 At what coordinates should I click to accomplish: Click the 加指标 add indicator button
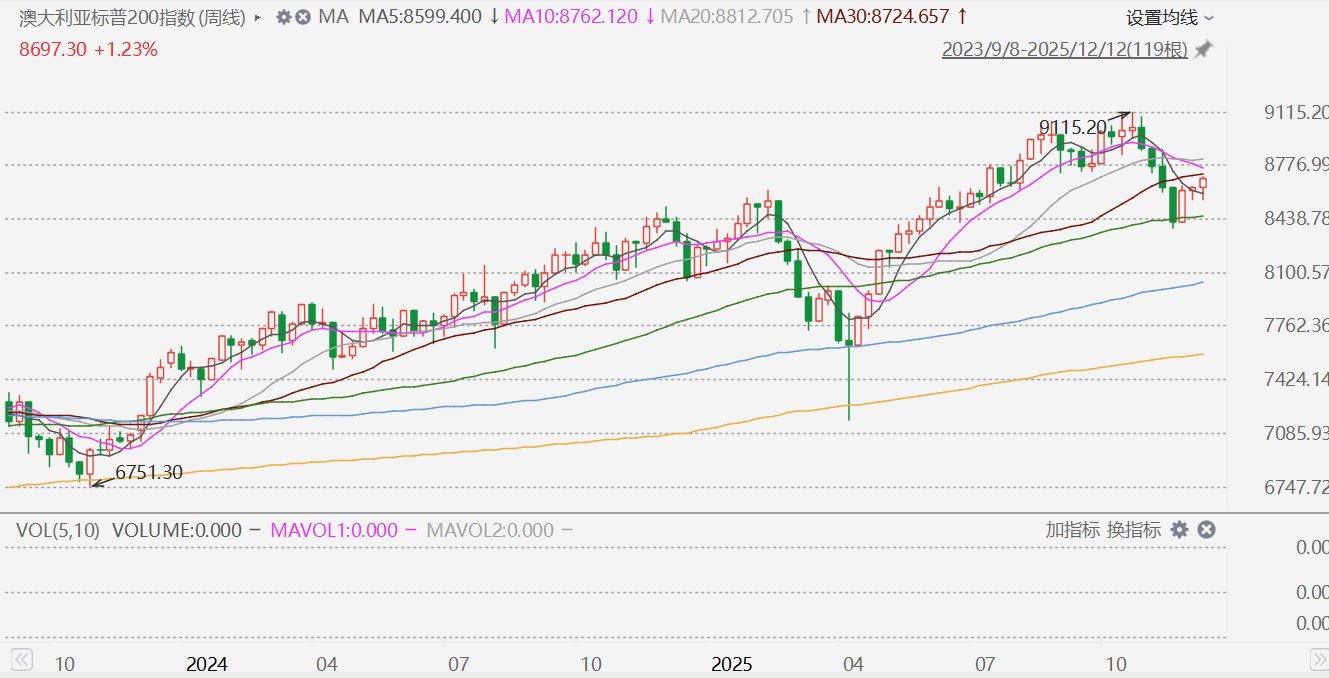point(1072,529)
